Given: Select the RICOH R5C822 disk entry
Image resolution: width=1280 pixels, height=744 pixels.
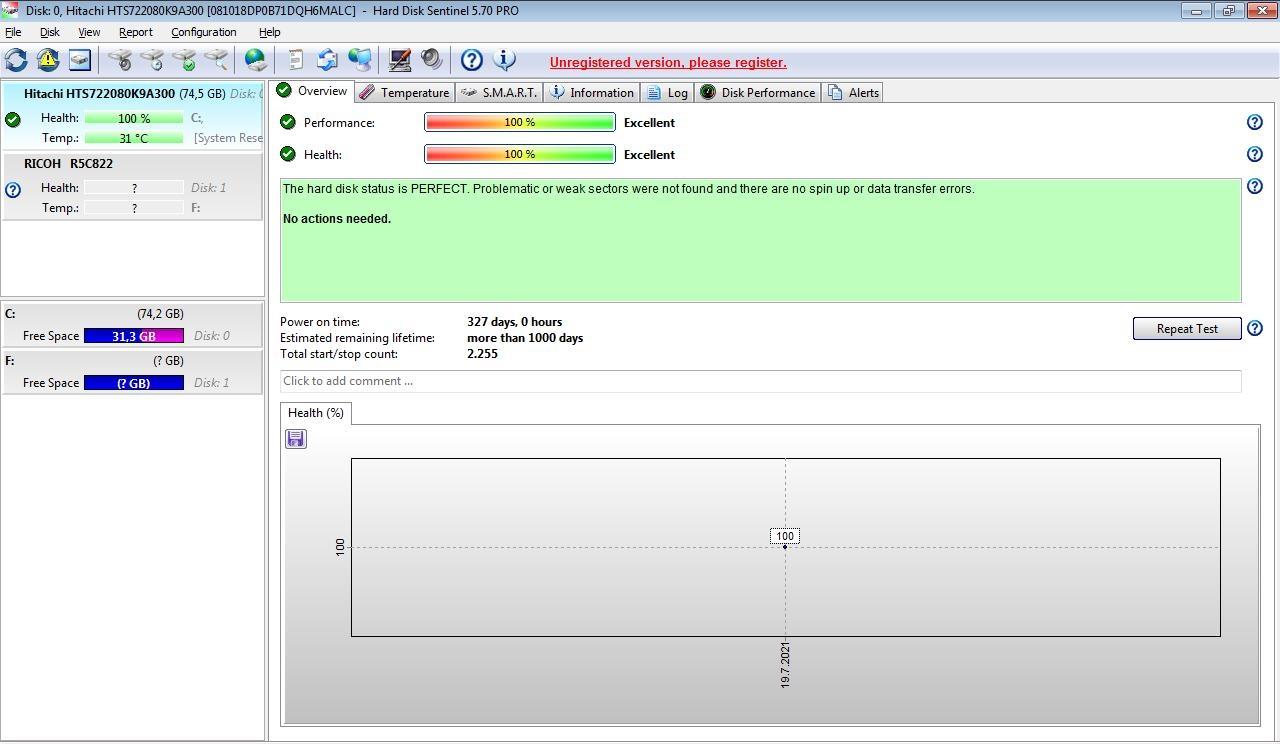Looking at the screenshot, I should pyautogui.click(x=132, y=187).
